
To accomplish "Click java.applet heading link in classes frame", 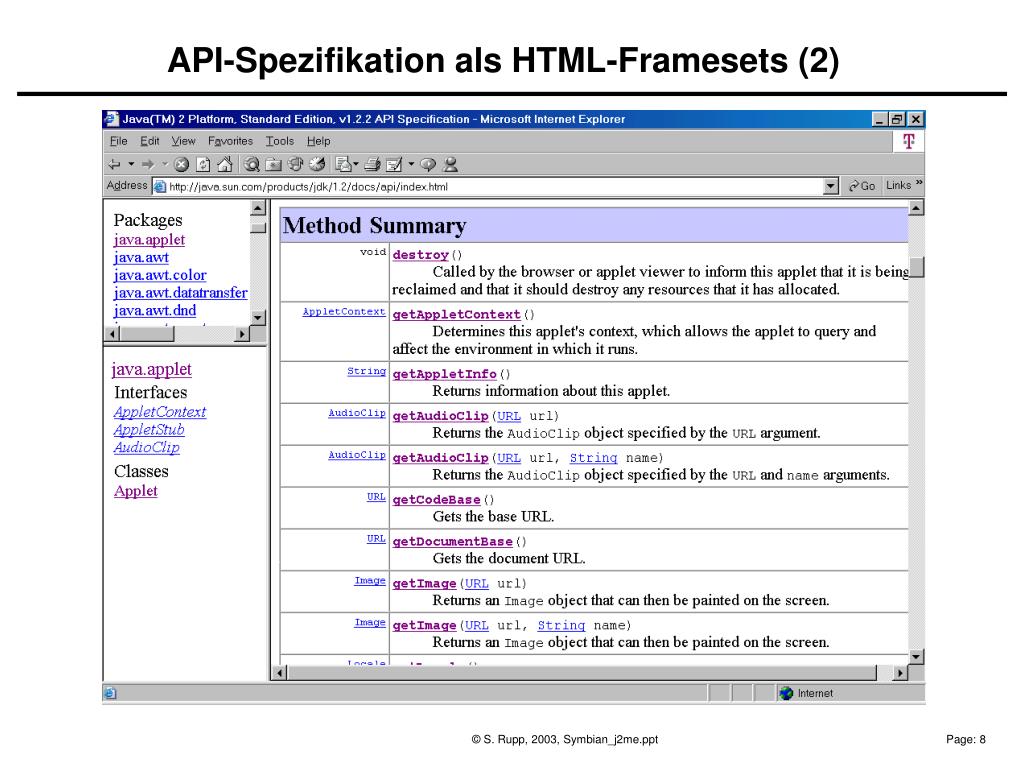I will pyautogui.click(x=152, y=369).
